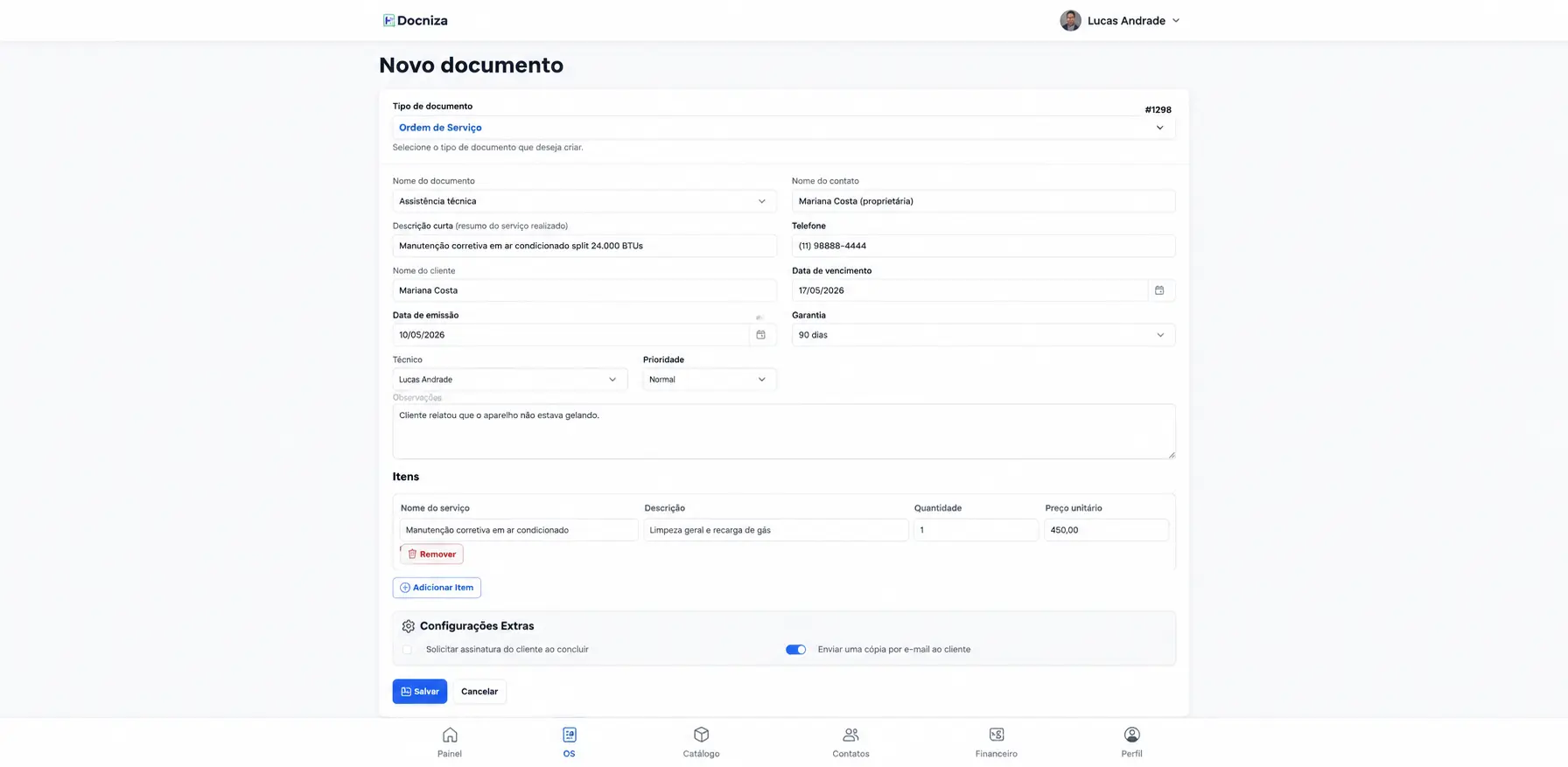
Task: Expand the Nome do documento dropdown
Action: tap(584, 201)
